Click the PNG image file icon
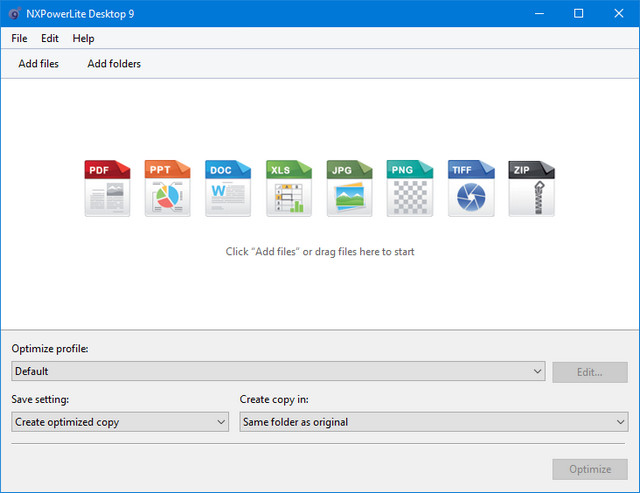640x493 pixels. [410, 188]
